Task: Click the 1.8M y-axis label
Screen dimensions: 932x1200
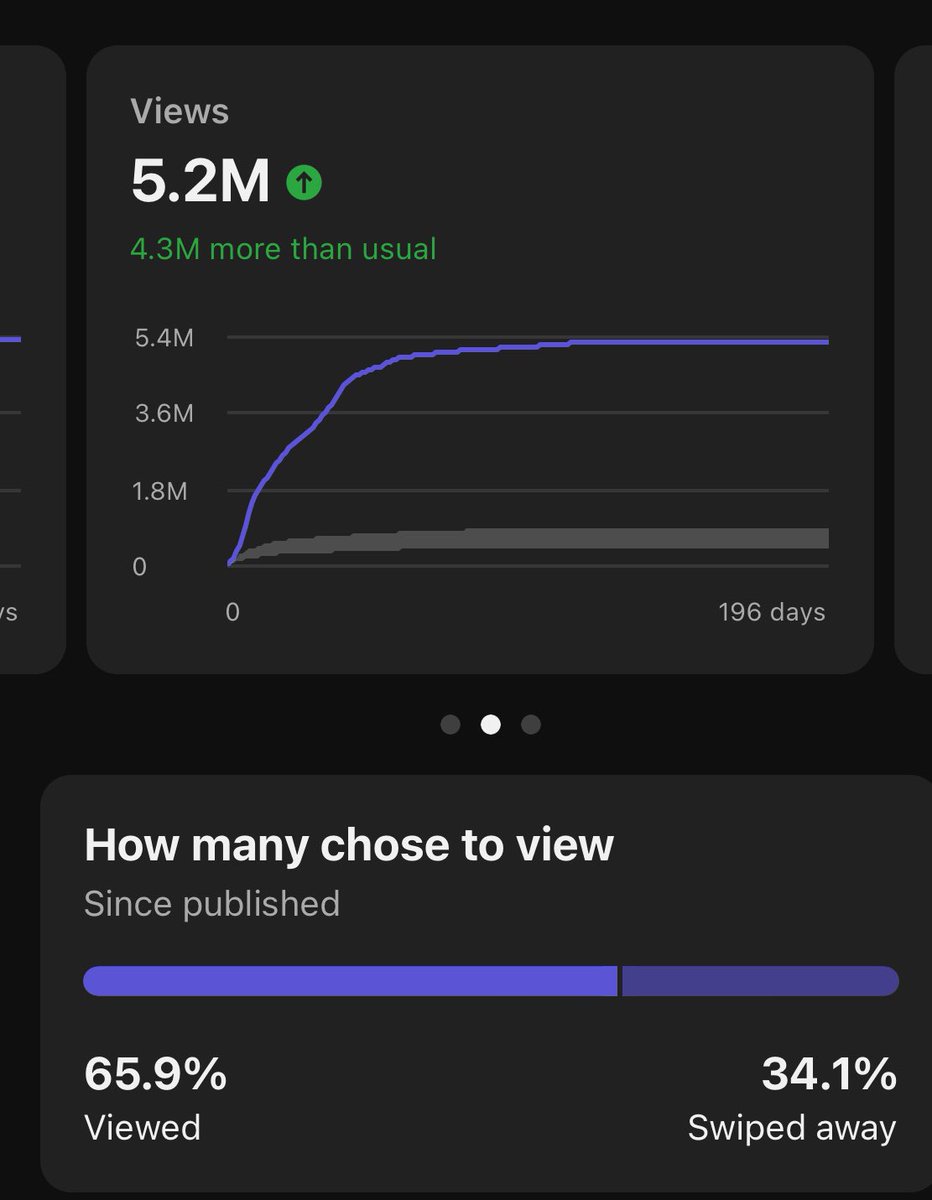Action: tap(166, 491)
